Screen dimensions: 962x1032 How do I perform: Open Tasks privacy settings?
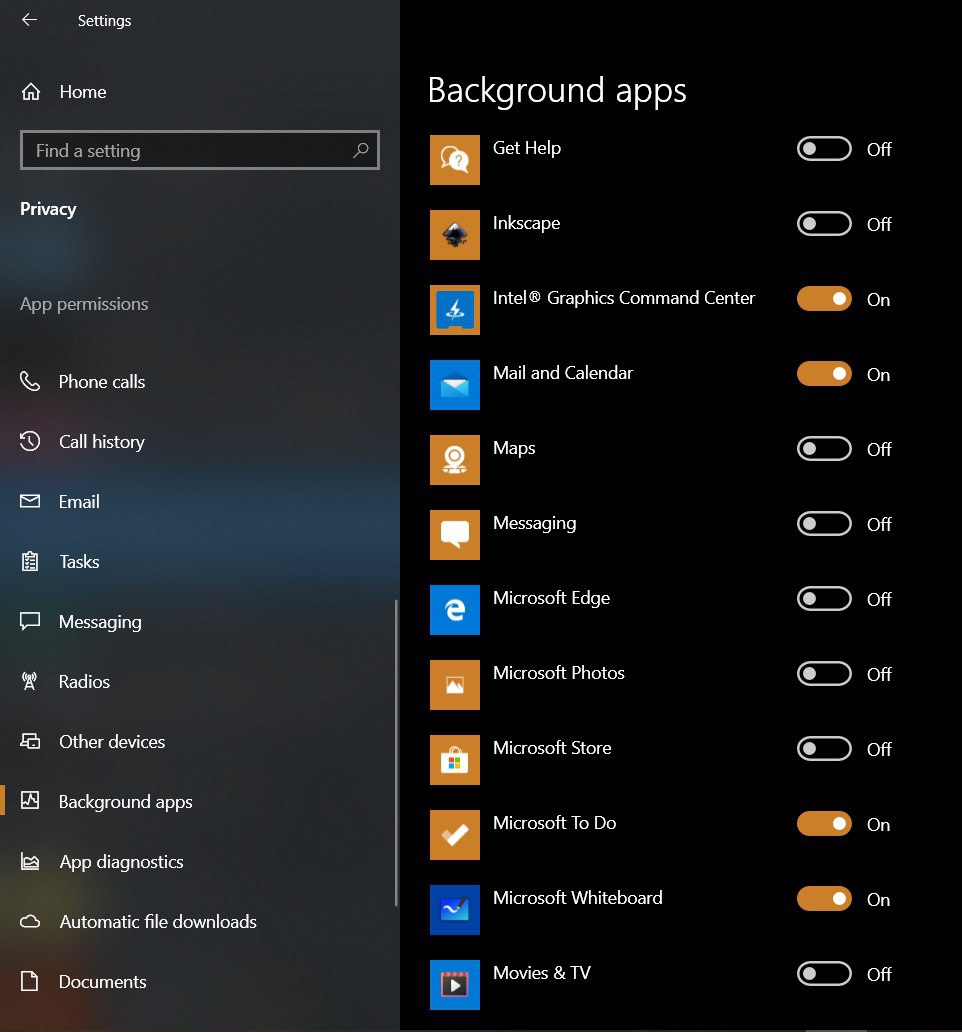coord(79,561)
